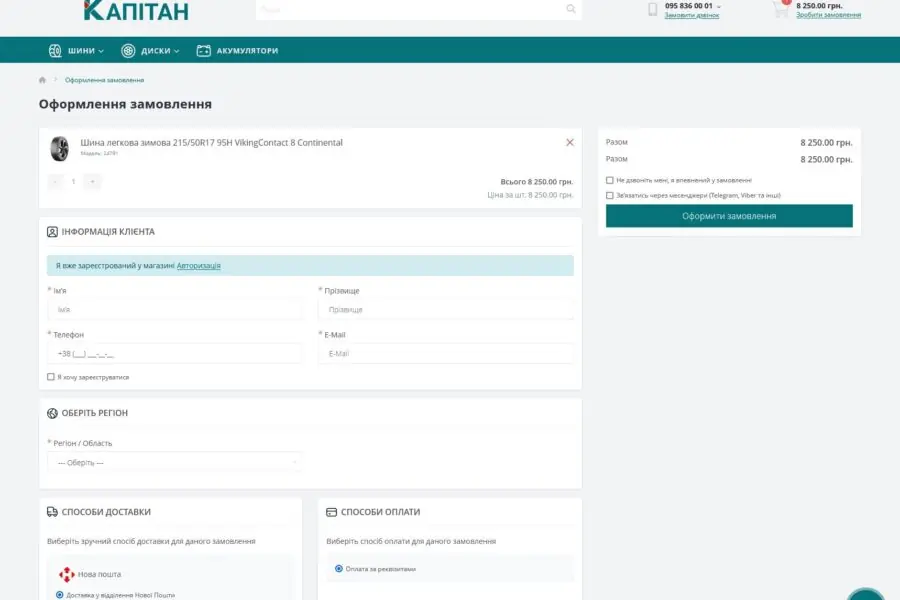Click the search magnifier icon
Image resolution: width=900 pixels, height=600 pixels.
(571, 9)
